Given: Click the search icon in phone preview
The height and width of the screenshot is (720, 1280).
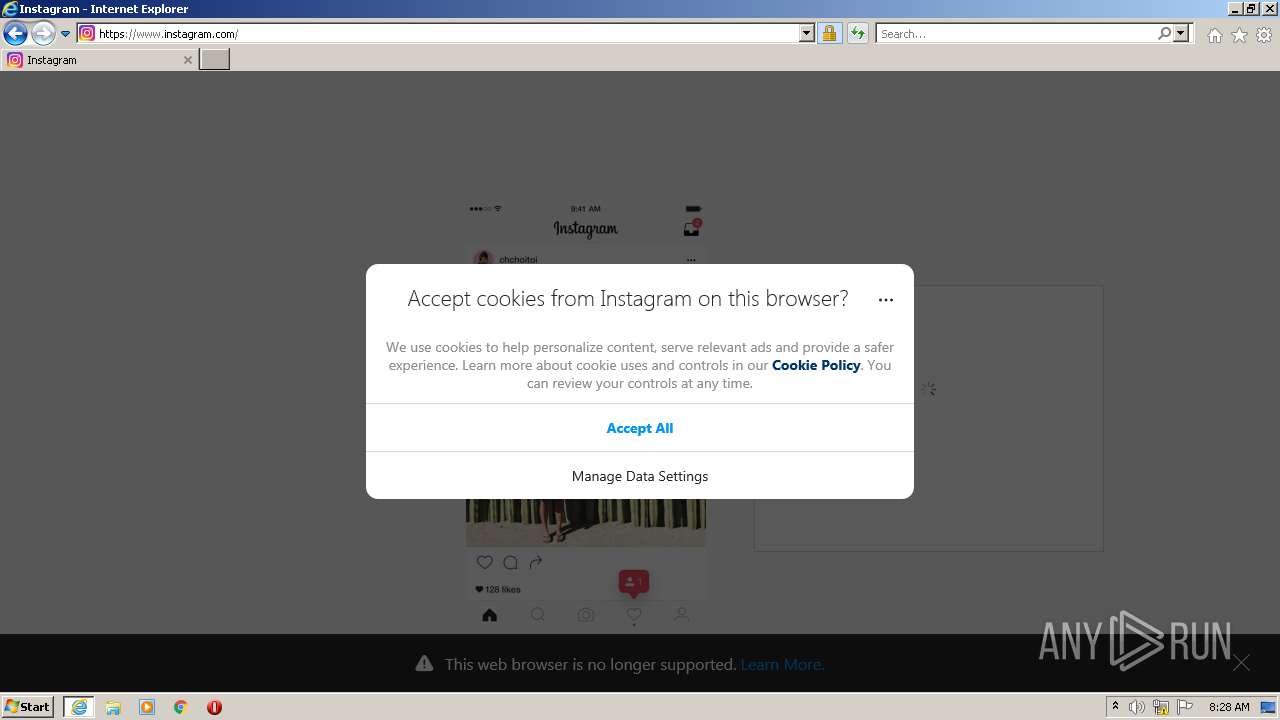Looking at the screenshot, I should (x=538, y=615).
